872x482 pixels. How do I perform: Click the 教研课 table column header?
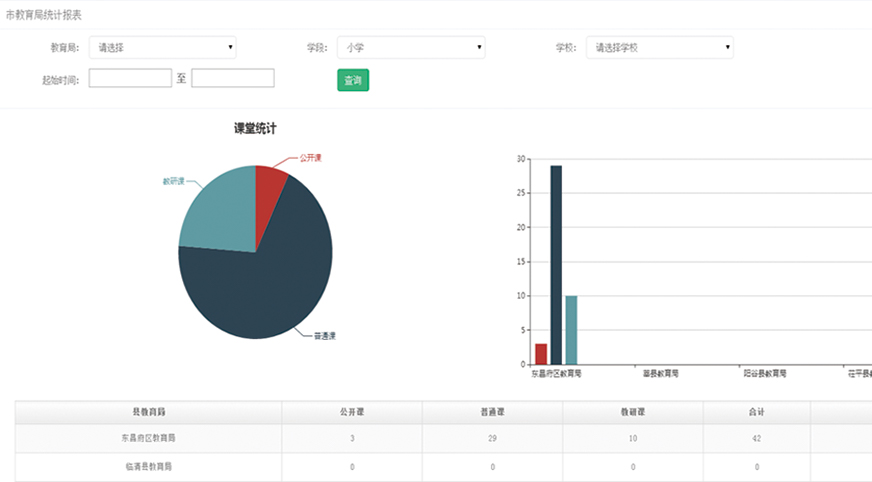tap(633, 412)
